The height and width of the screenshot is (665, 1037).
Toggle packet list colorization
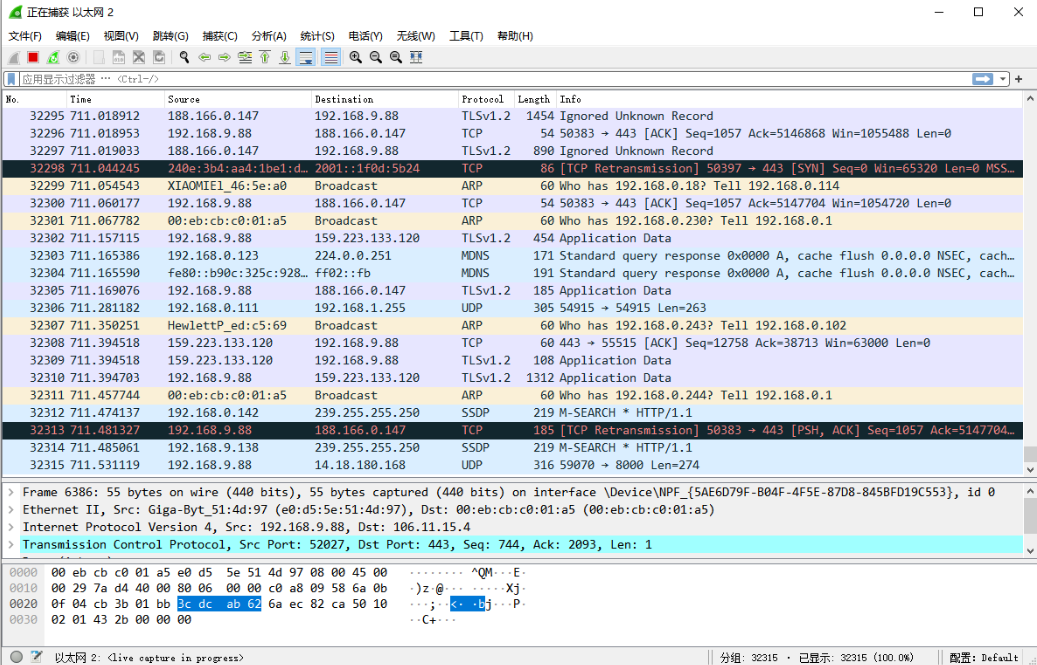click(331, 58)
